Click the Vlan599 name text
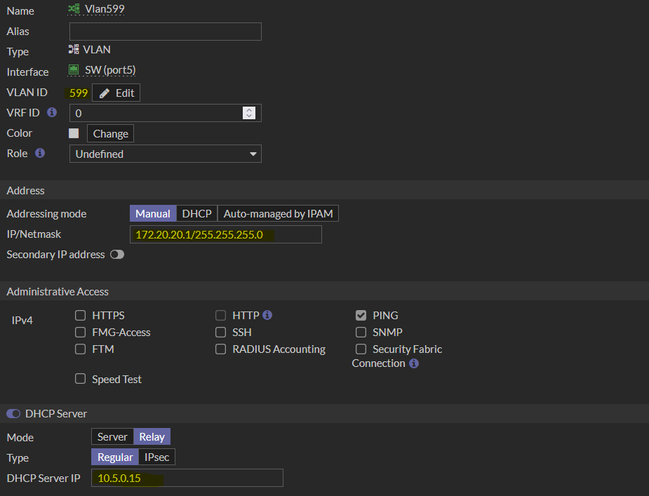The width and height of the screenshot is (649, 496). point(104,9)
